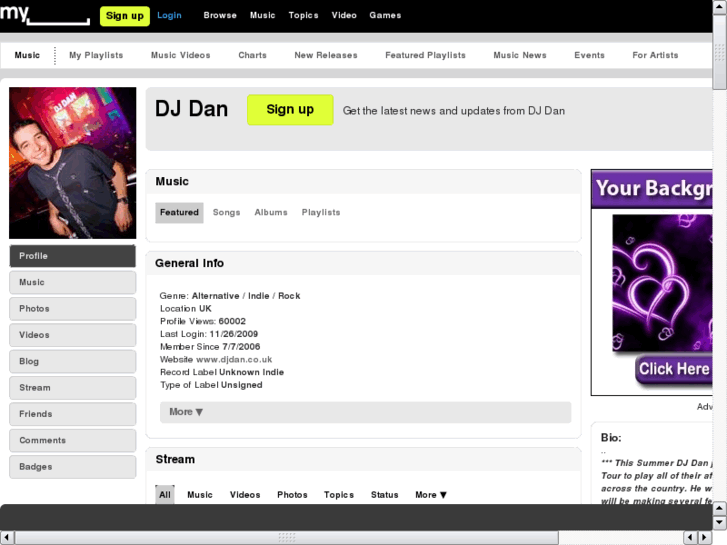Open the Video menu

(x=344, y=15)
